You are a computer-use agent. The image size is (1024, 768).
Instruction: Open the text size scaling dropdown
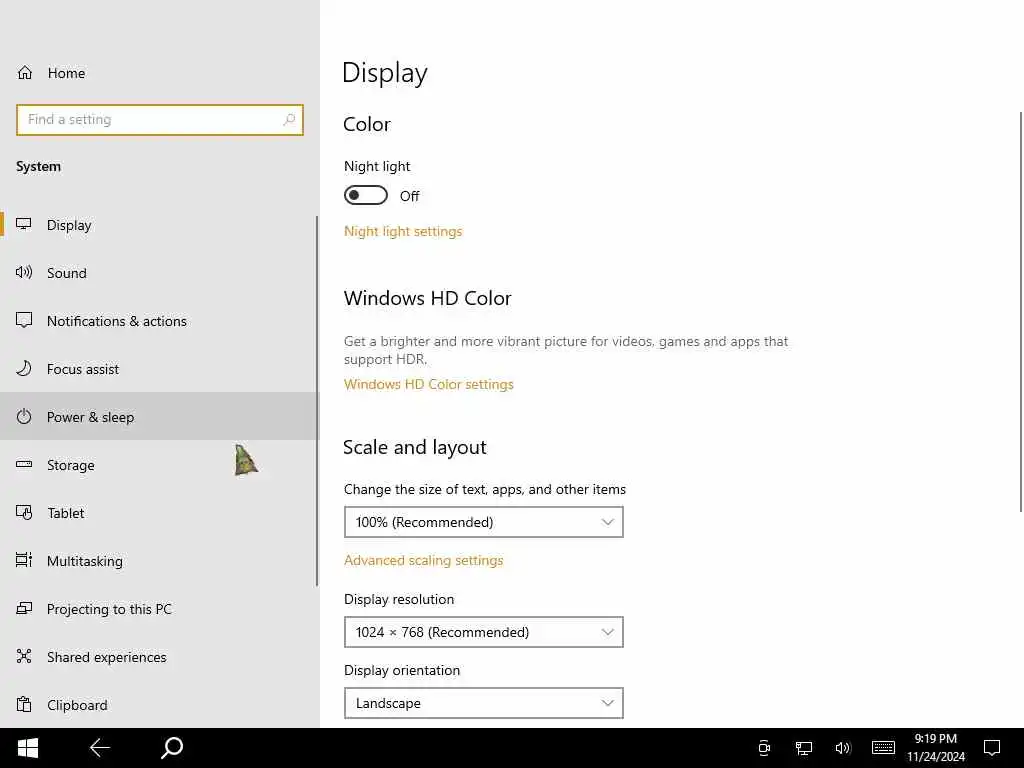click(x=484, y=522)
